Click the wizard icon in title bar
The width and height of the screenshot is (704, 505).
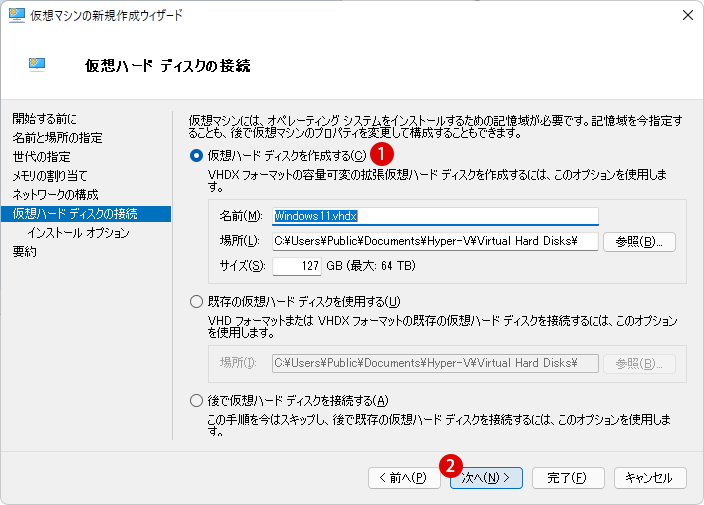coord(17,15)
